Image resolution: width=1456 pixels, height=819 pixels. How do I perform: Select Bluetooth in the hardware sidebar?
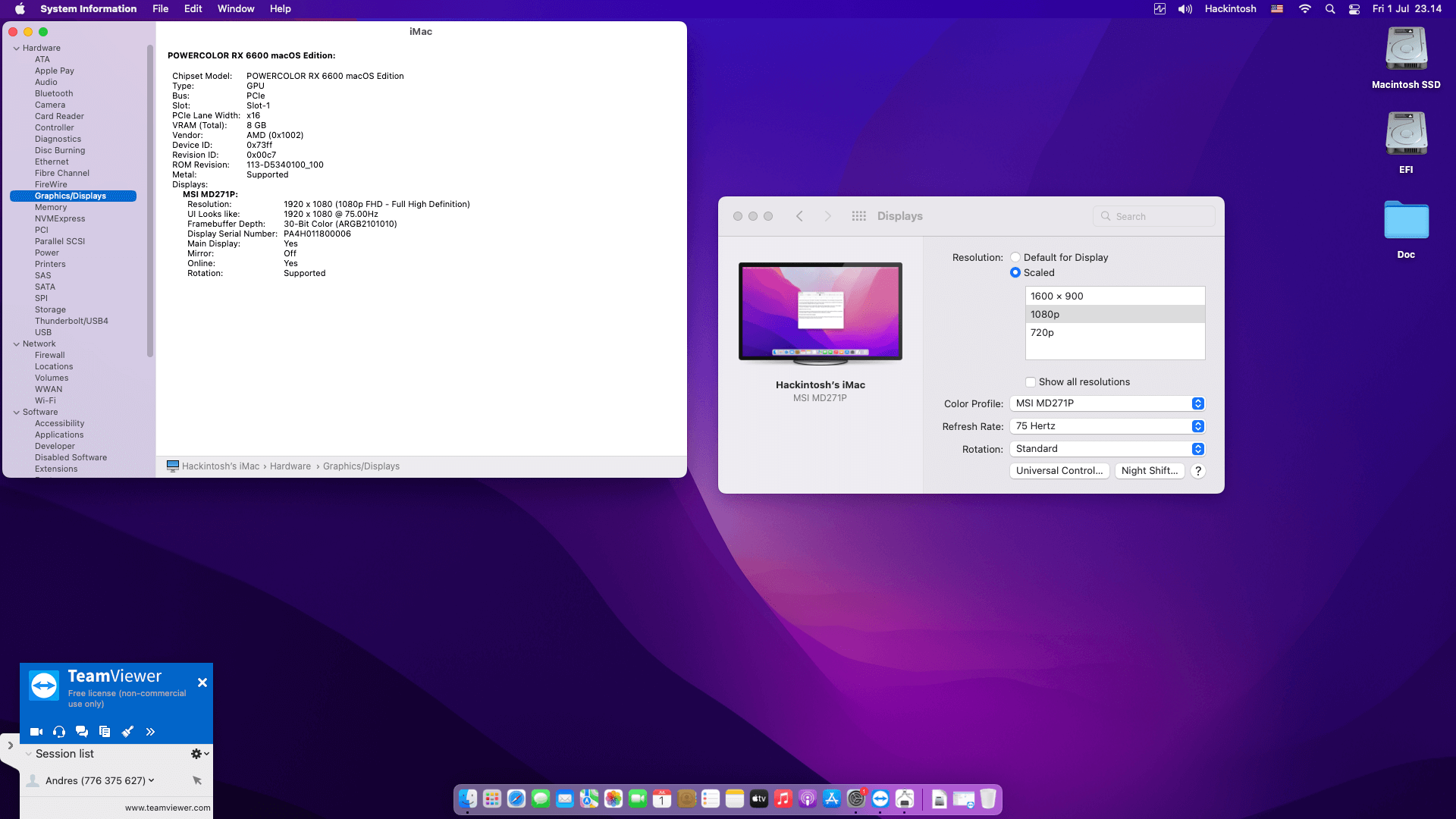54,93
